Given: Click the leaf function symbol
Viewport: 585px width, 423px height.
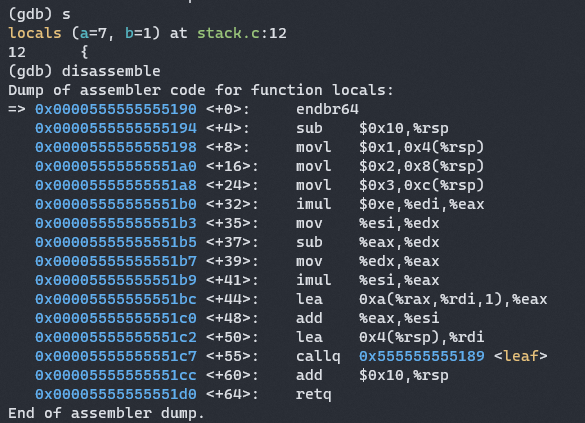Looking at the screenshot, I should click(520, 356).
